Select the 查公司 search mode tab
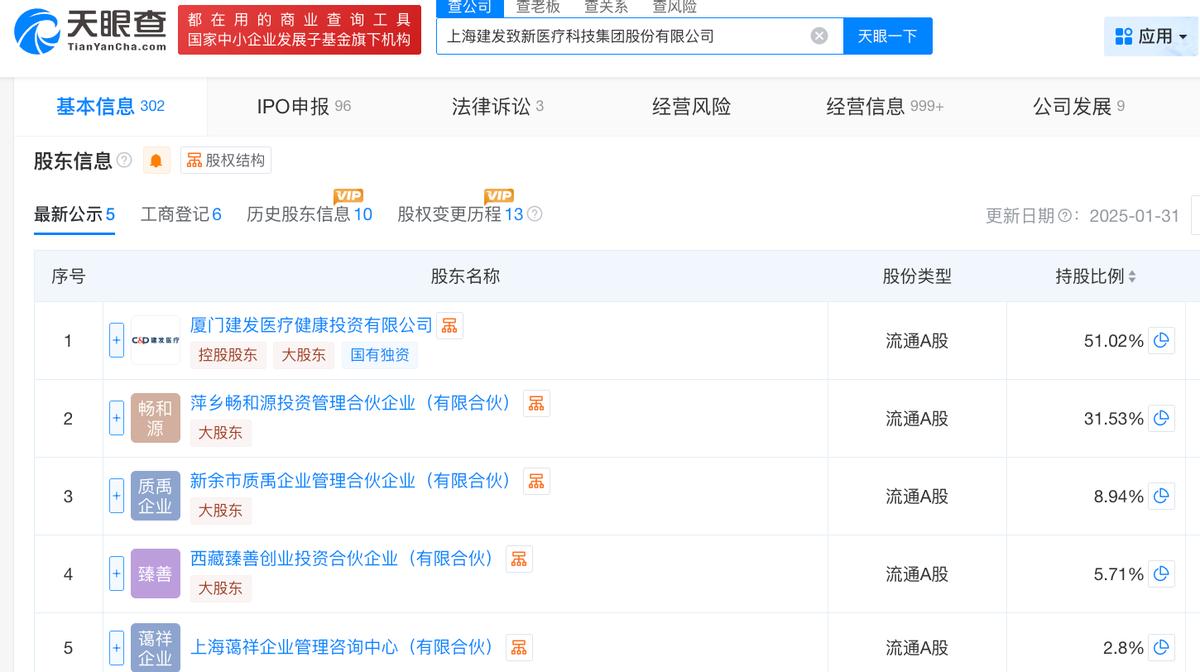The image size is (1200, 672). [469, 7]
